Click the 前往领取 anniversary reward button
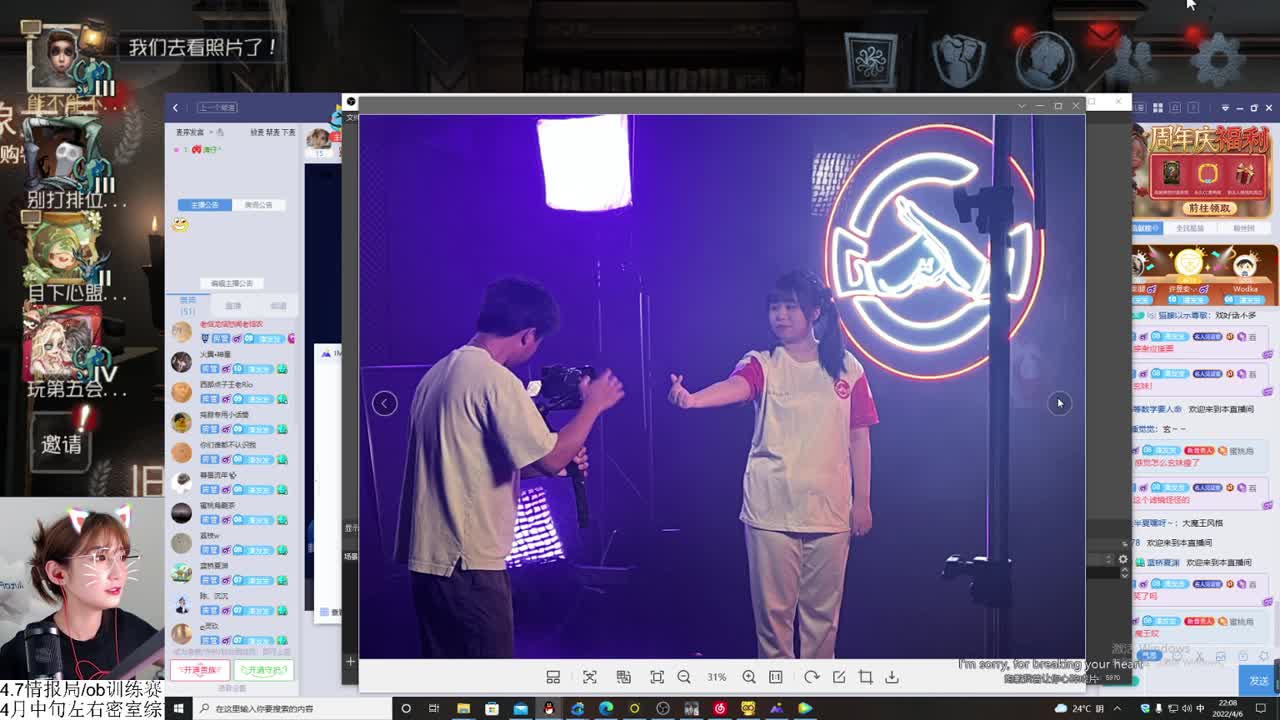The width and height of the screenshot is (1280, 720). 1208,208
